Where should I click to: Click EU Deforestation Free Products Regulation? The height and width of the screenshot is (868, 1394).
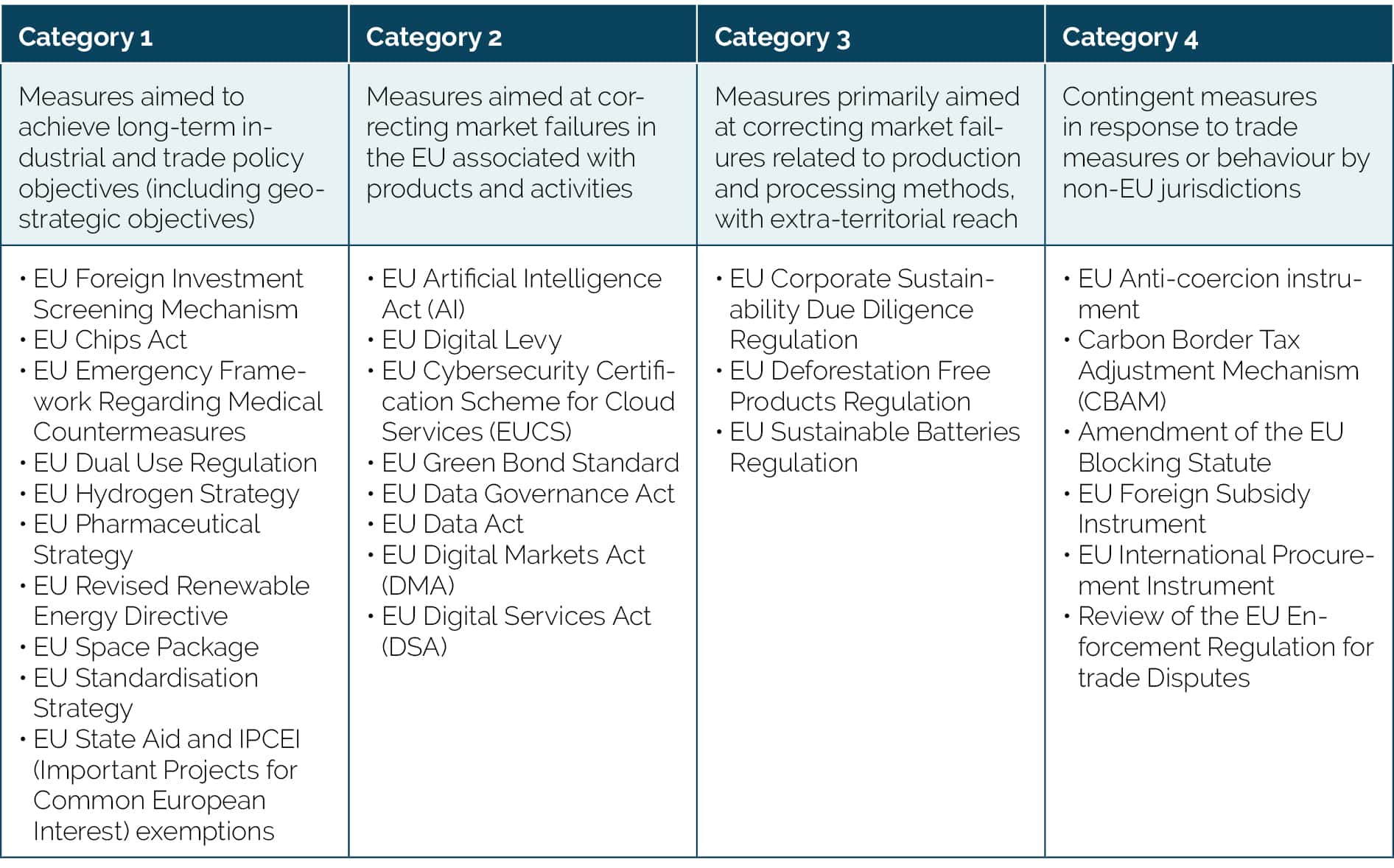coord(859,385)
